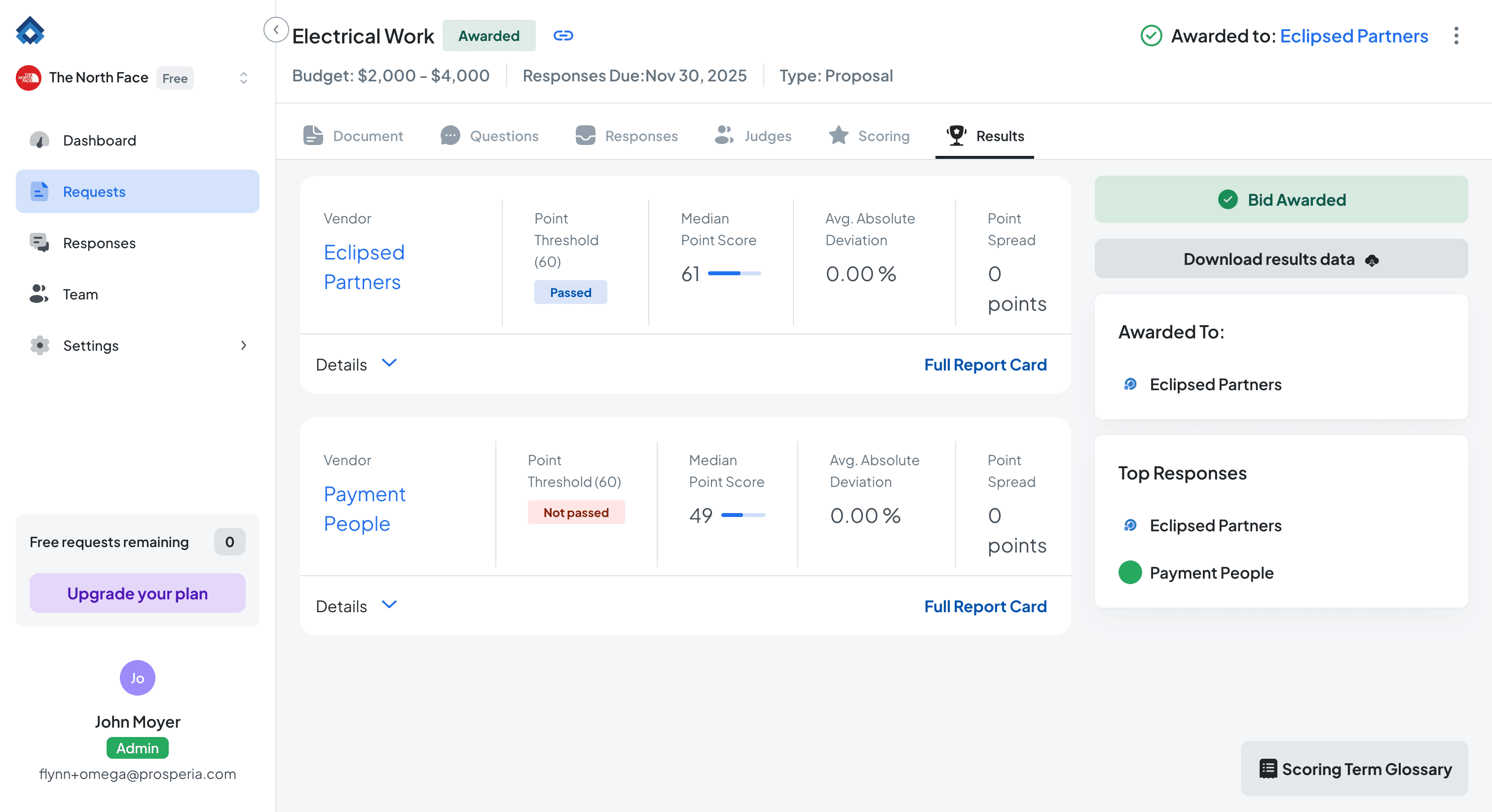Open the organization switcher dropdown
Screen dimensions: 1492x812
(x=243, y=77)
